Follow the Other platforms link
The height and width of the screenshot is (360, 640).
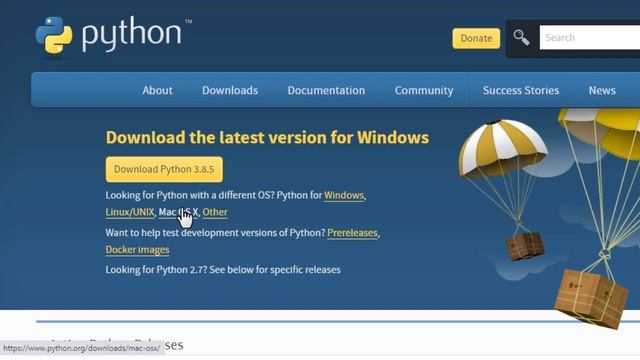215,212
